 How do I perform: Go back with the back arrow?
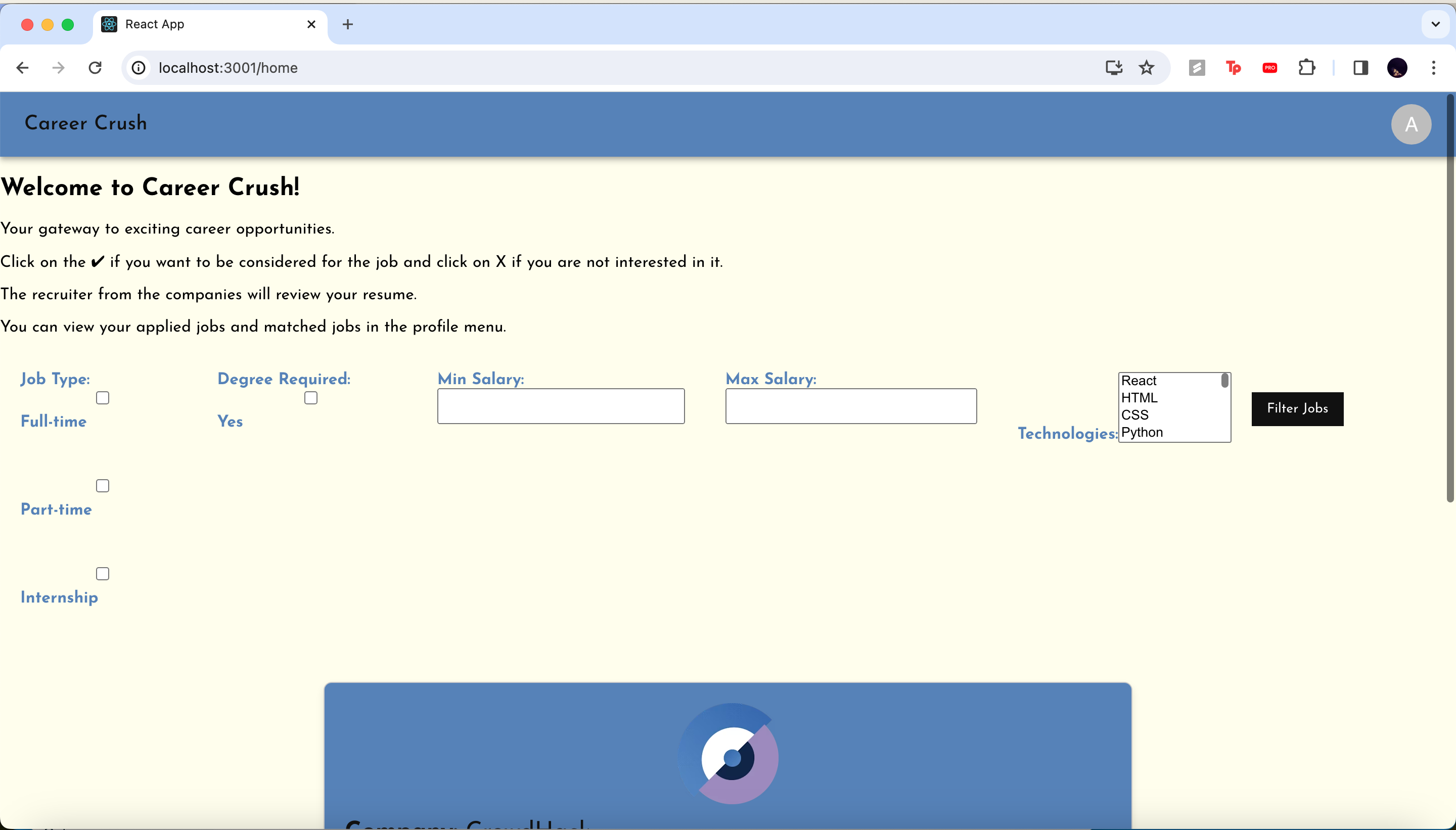(x=22, y=68)
